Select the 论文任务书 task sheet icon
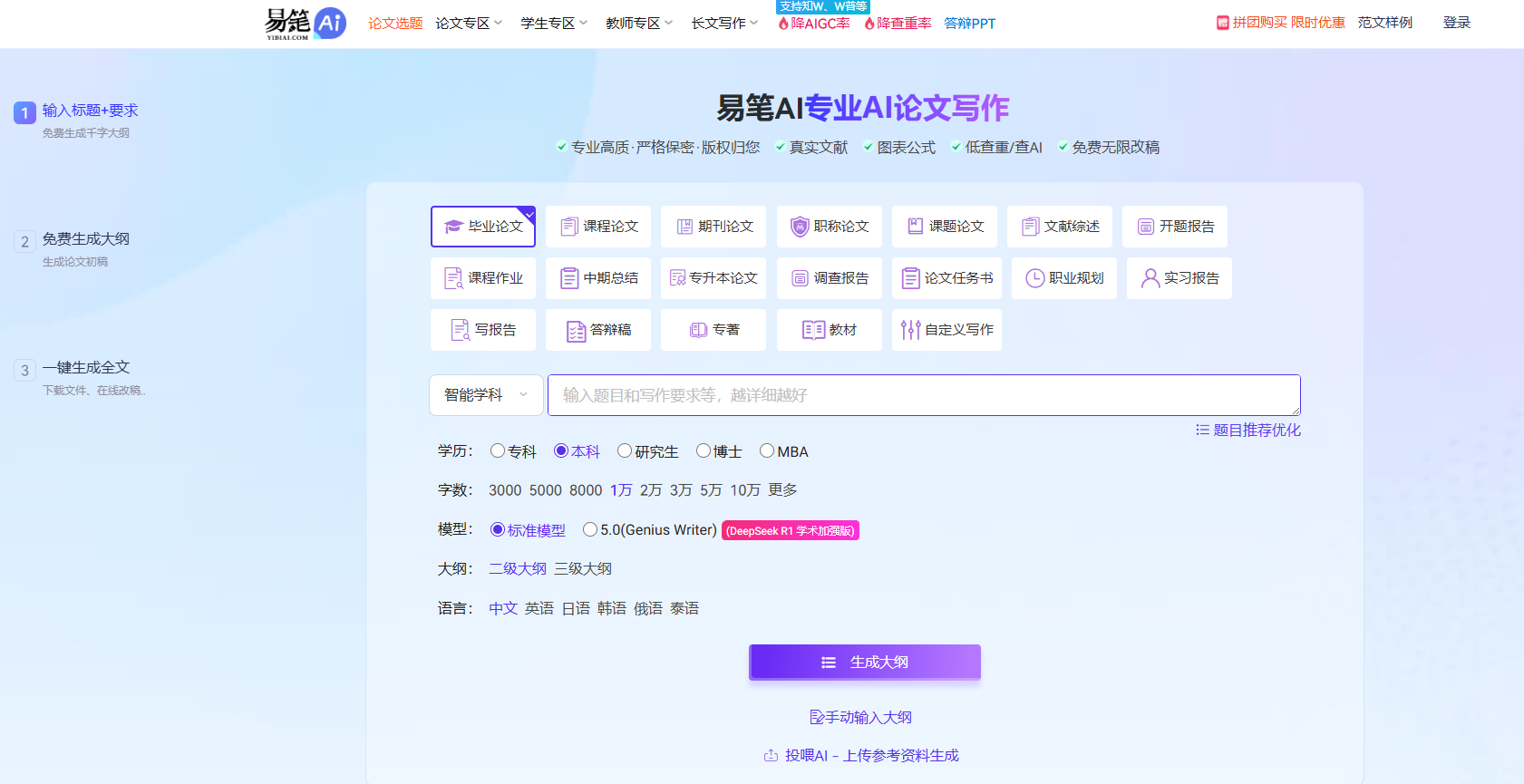The image size is (1524, 784). pyautogui.click(x=910, y=278)
